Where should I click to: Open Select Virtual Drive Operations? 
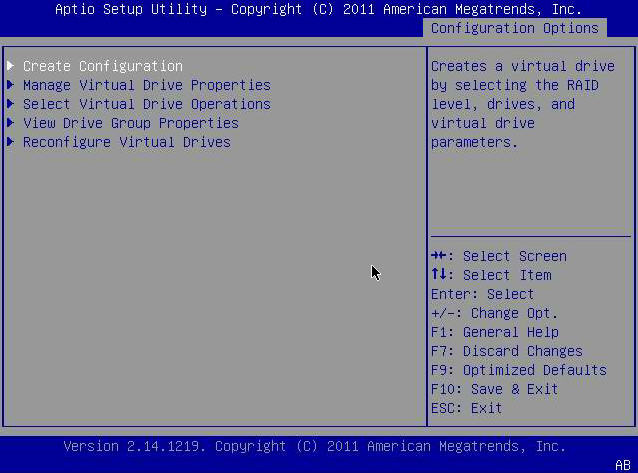click(146, 104)
